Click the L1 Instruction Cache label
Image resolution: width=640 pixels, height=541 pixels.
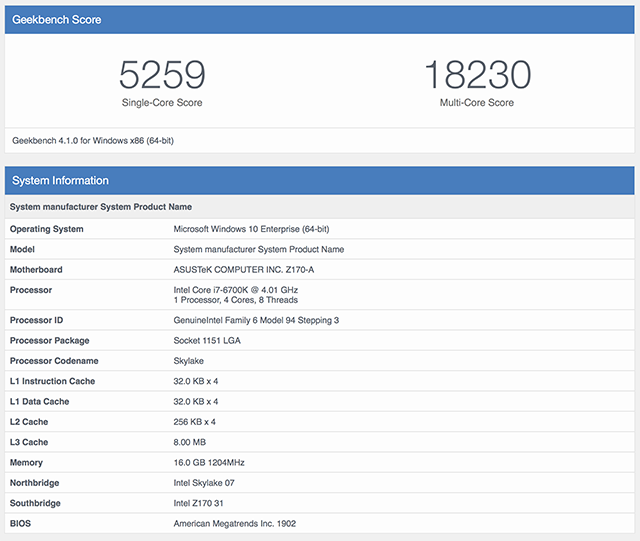pos(52,381)
